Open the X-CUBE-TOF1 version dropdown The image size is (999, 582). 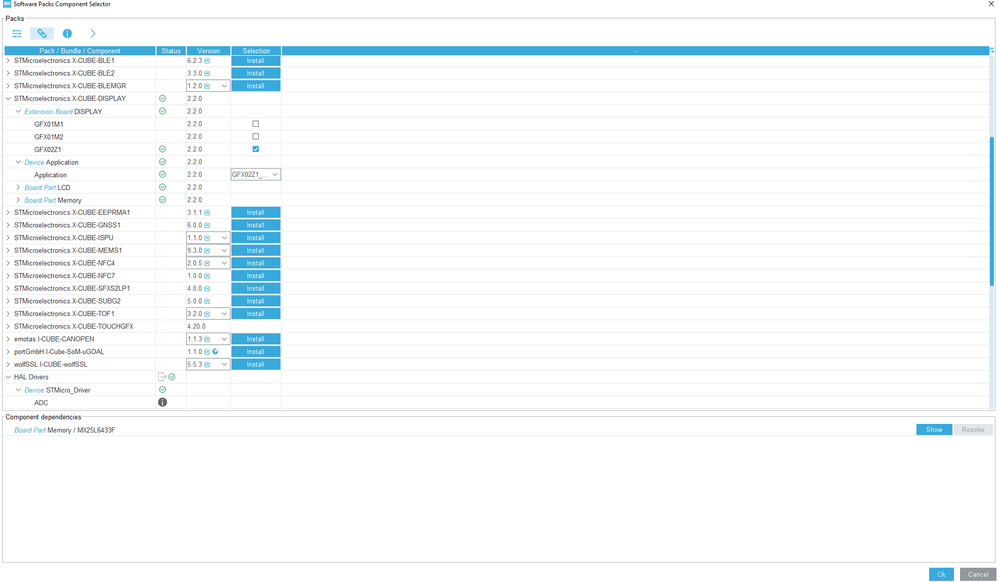208,314
